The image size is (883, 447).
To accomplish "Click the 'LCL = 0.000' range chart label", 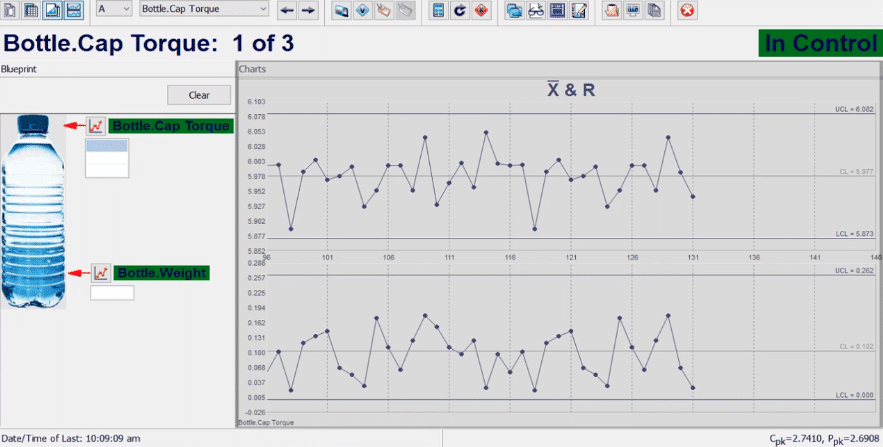I will 855,396.
